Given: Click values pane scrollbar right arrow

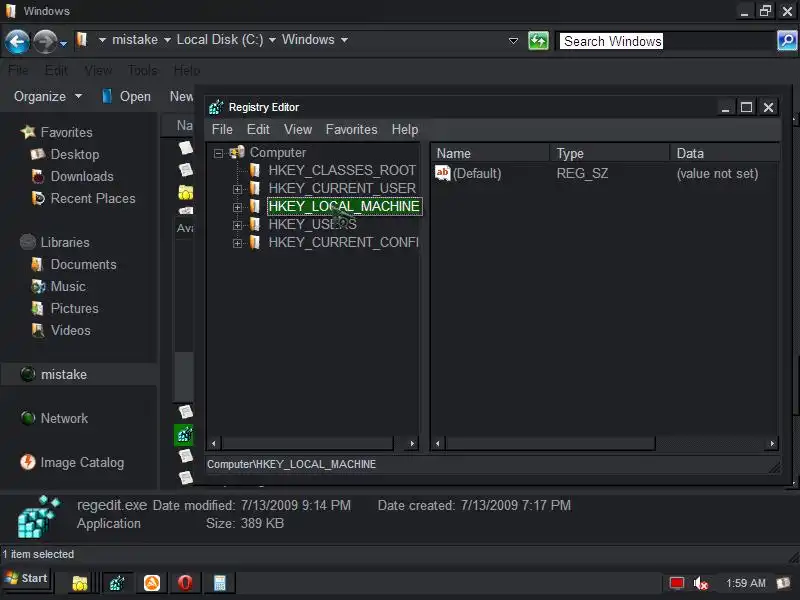Looking at the screenshot, I should coord(772,443).
